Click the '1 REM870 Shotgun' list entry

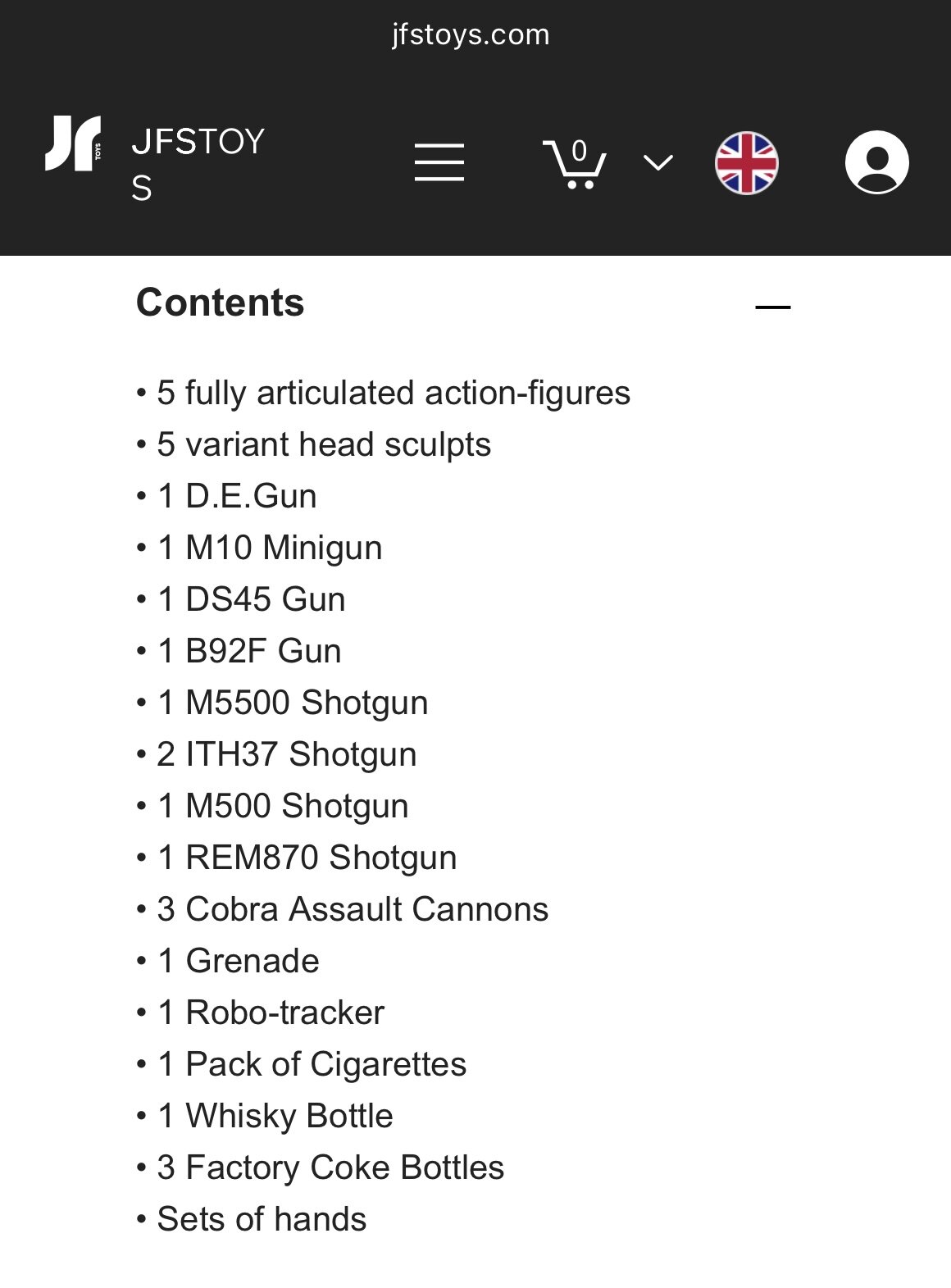pos(297,858)
